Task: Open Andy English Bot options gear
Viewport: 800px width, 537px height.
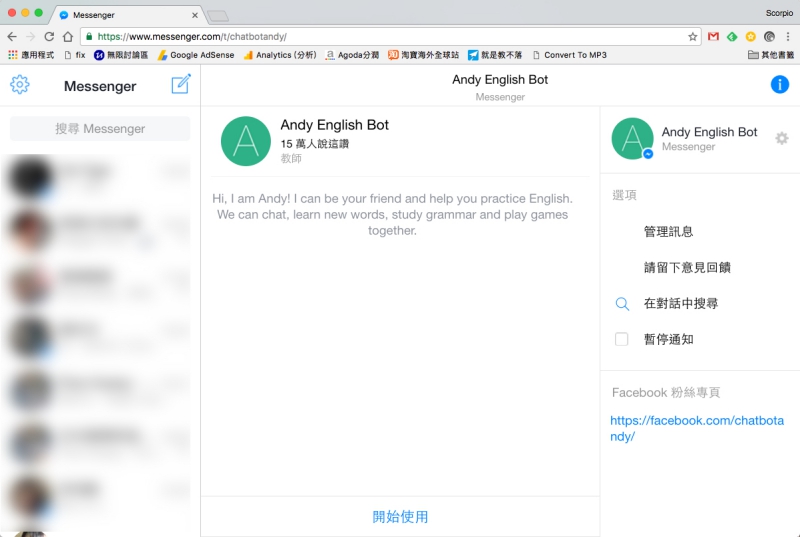Action: point(782,139)
